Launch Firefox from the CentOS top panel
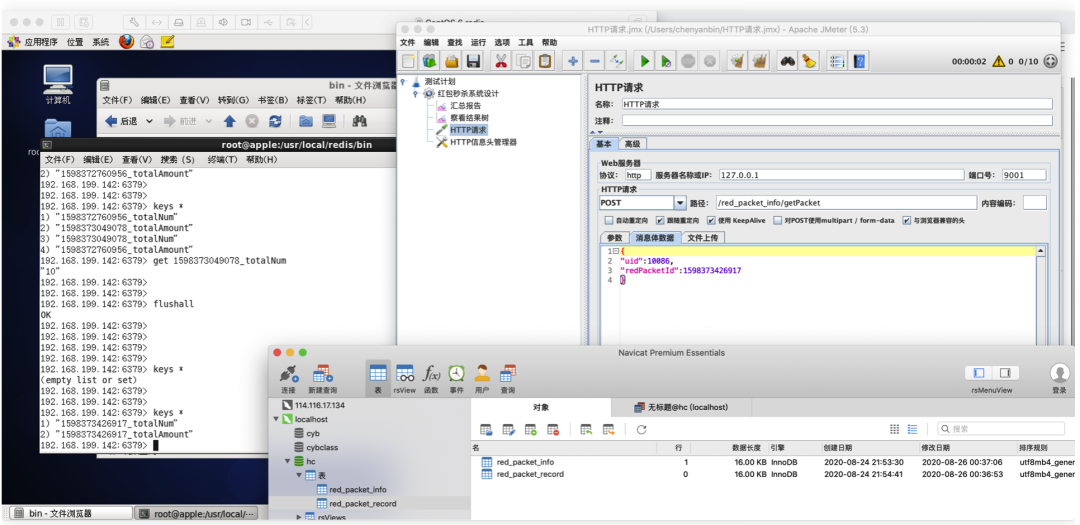 click(x=127, y=42)
